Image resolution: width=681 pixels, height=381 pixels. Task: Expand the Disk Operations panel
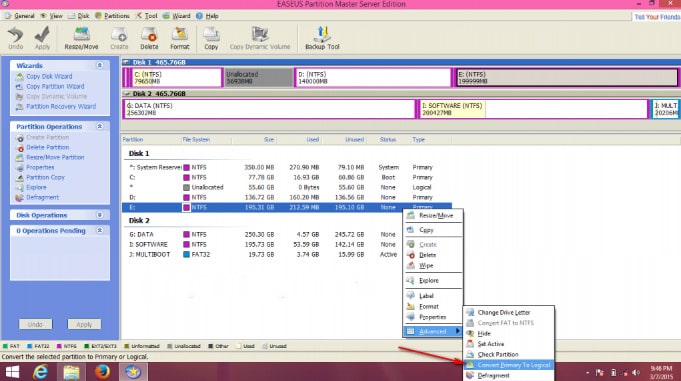coord(99,215)
